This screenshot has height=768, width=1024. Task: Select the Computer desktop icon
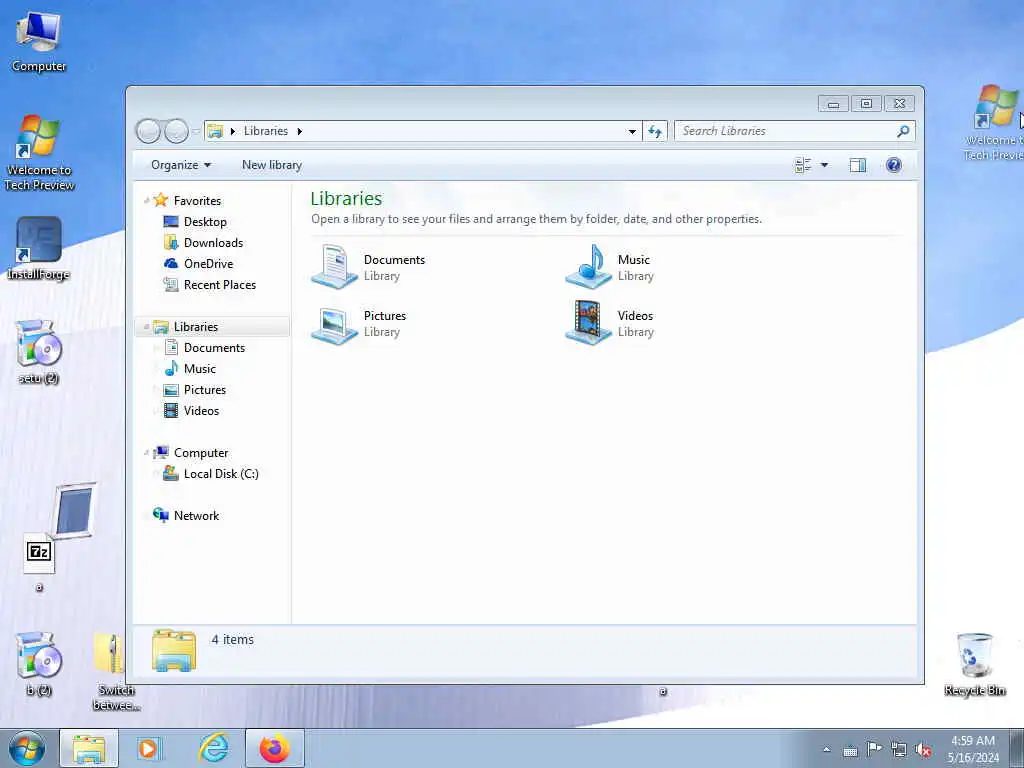pos(39,42)
